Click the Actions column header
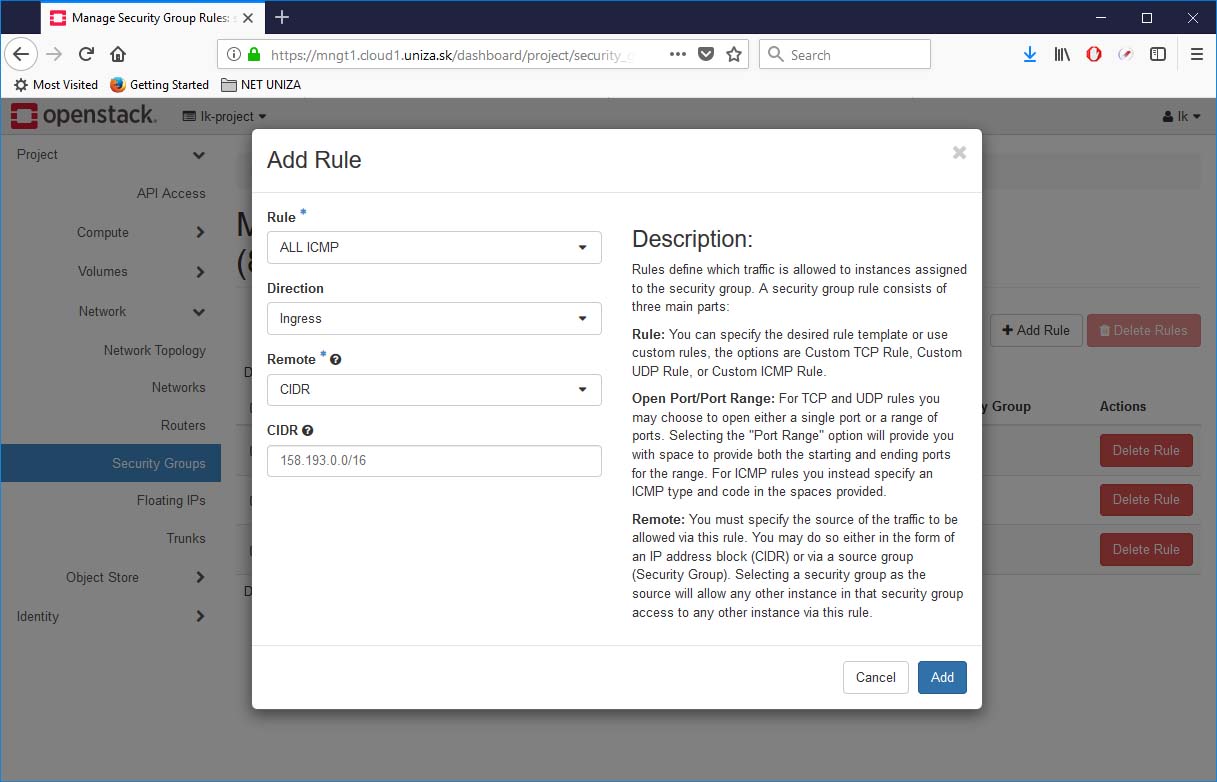 click(x=1123, y=406)
